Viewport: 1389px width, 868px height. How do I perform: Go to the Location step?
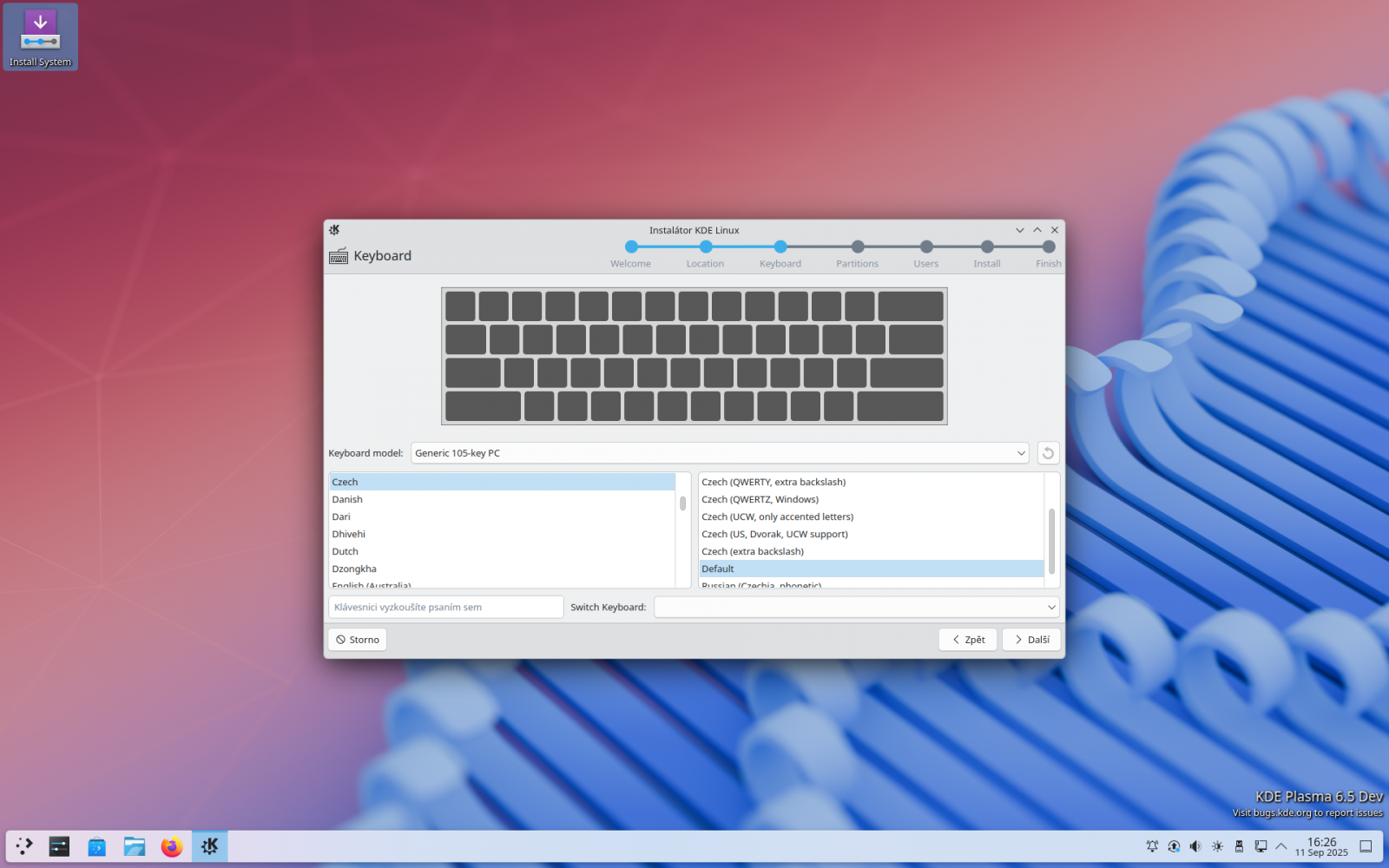click(x=705, y=254)
